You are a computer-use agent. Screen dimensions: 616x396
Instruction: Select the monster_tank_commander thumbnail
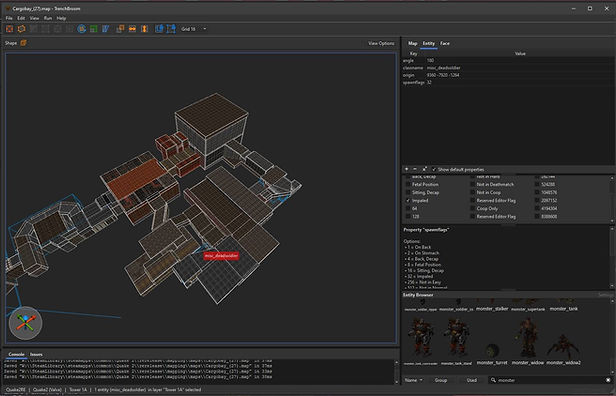click(x=420, y=342)
